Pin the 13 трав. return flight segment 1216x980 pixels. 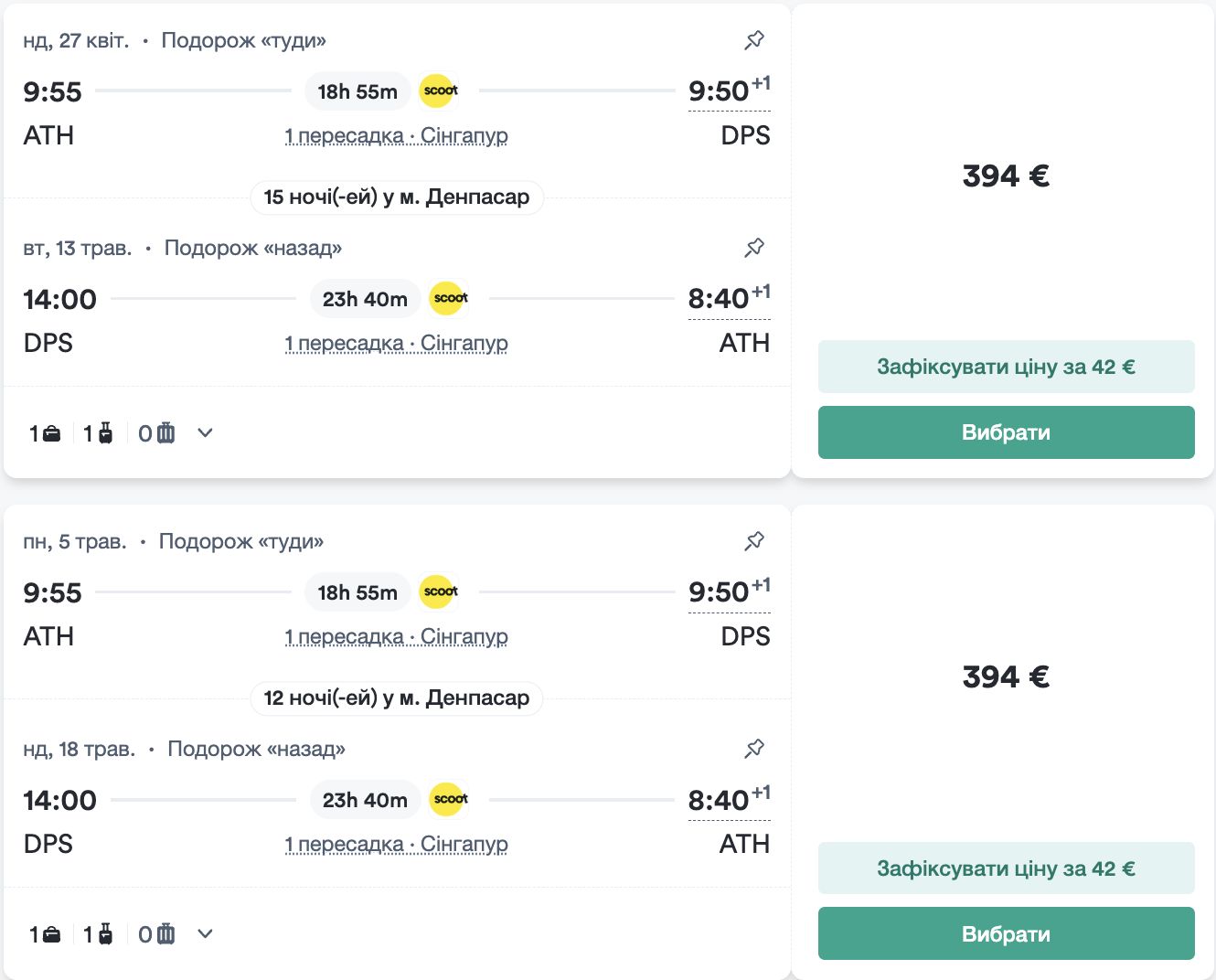coord(754,248)
